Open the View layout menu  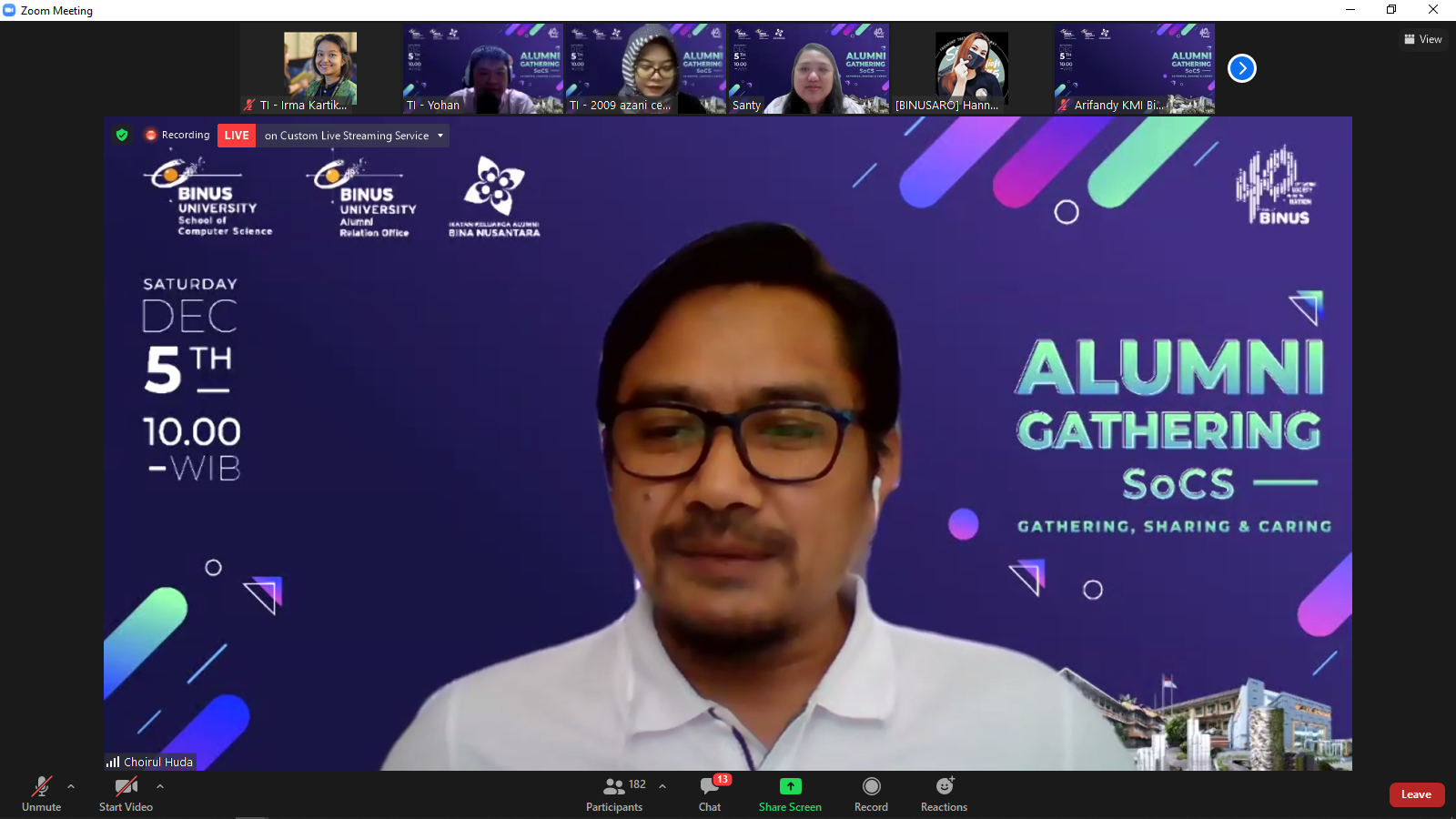(1423, 39)
